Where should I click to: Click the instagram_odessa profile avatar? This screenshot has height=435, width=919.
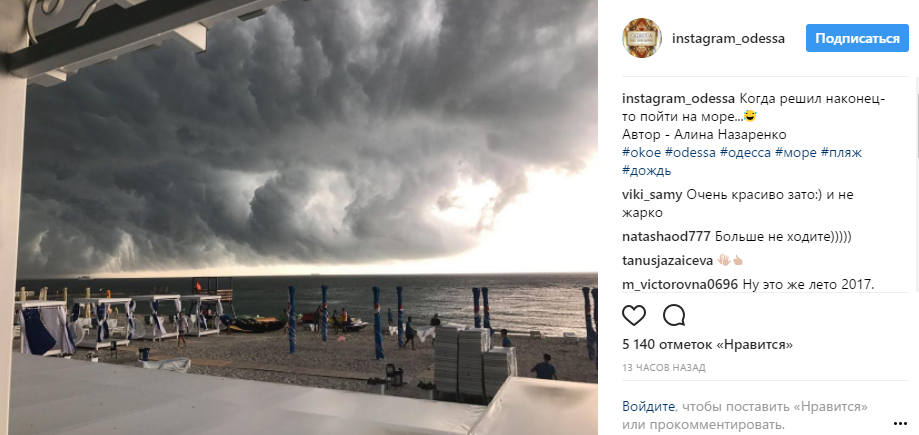coord(642,38)
